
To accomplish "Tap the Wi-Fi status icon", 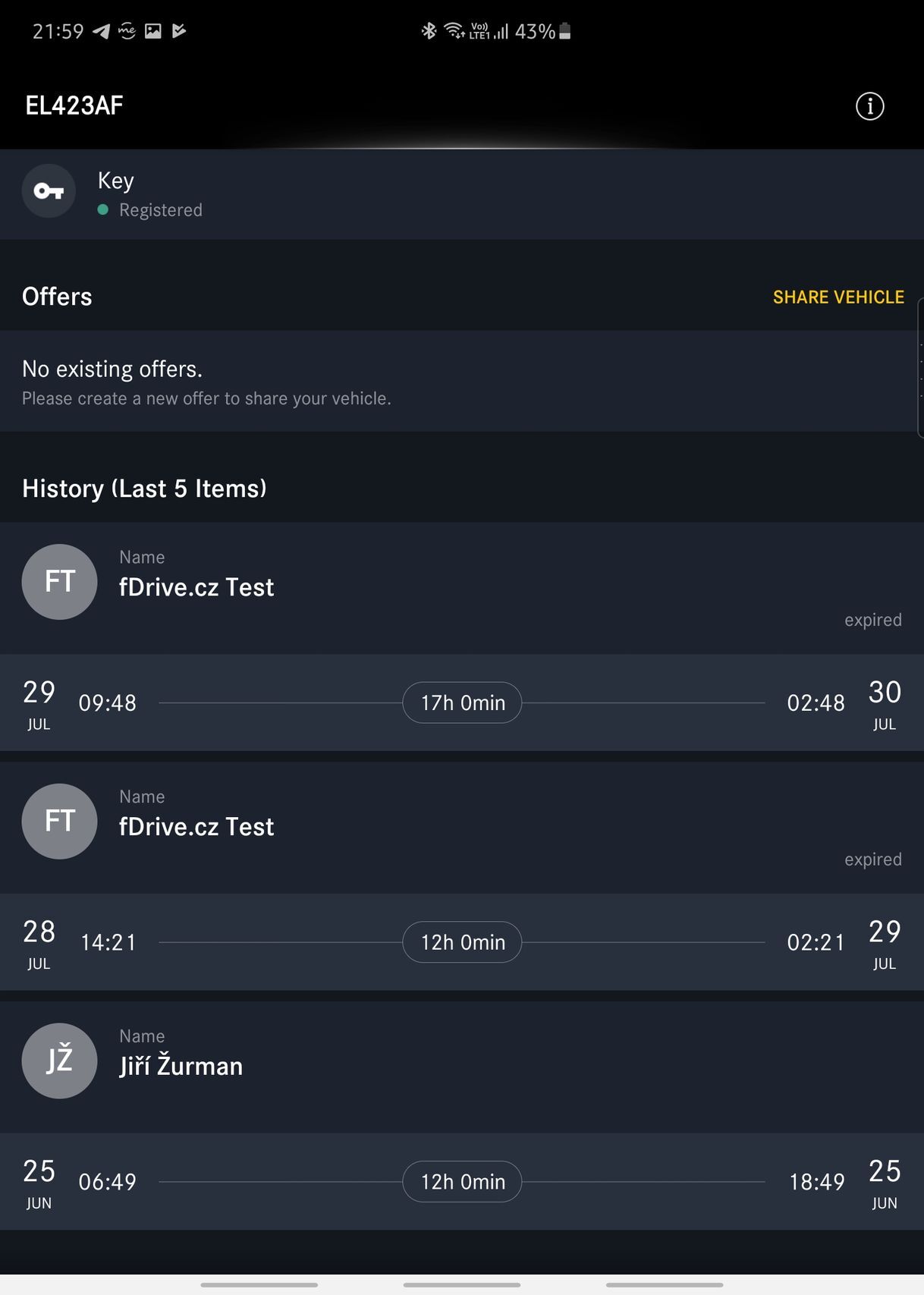I will click(x=454, y=31).
